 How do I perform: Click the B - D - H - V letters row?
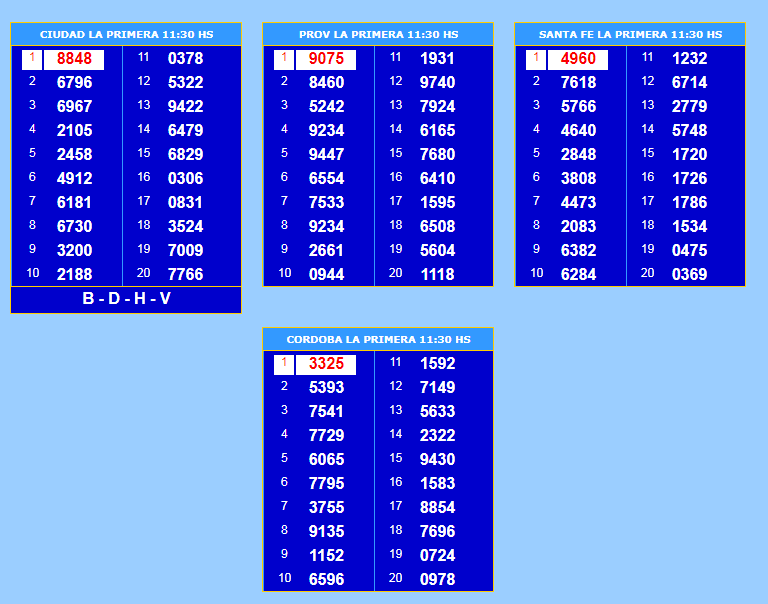click(x=126, y=299)
